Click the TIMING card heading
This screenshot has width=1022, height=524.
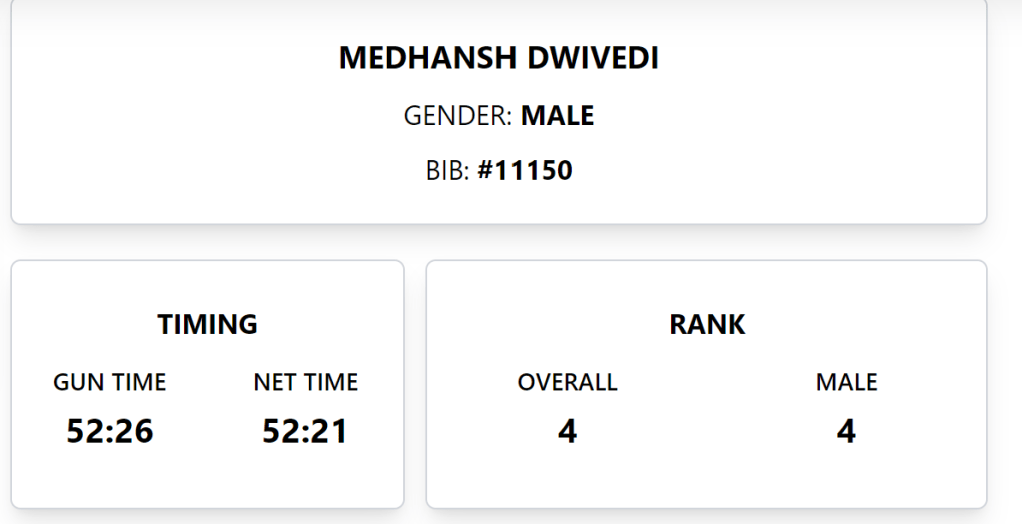tap(207, 324)
